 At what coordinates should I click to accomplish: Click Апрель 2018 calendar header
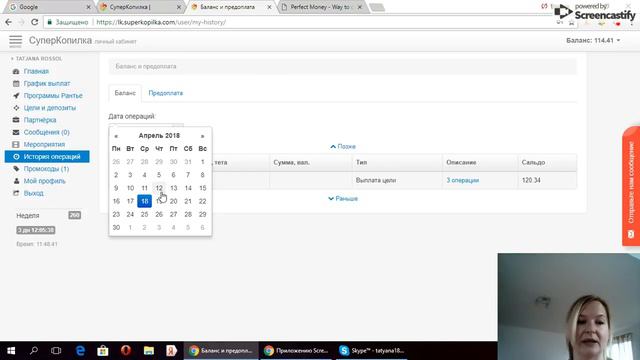tap(159, 136)
